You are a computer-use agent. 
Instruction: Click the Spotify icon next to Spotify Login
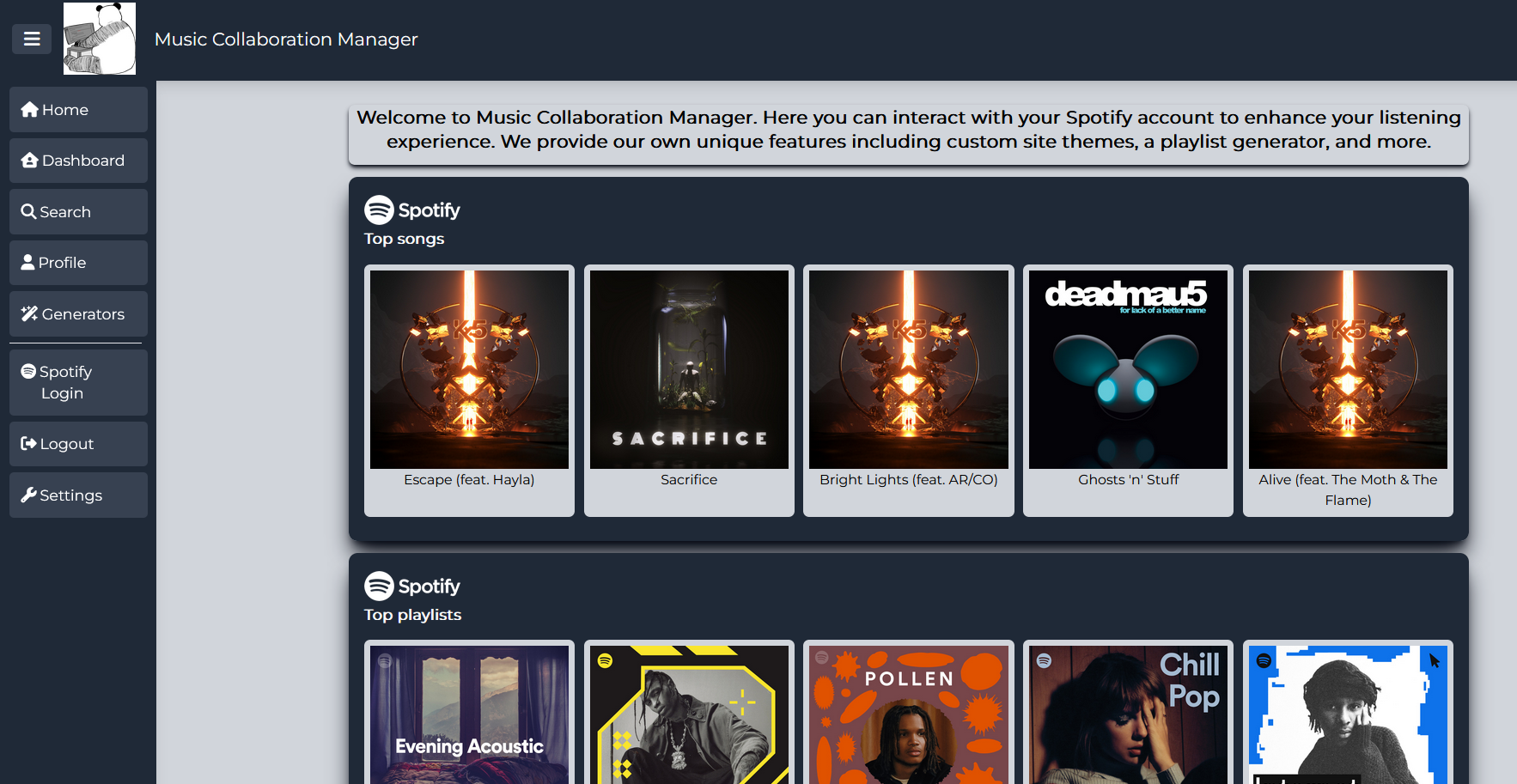(28, 371)
